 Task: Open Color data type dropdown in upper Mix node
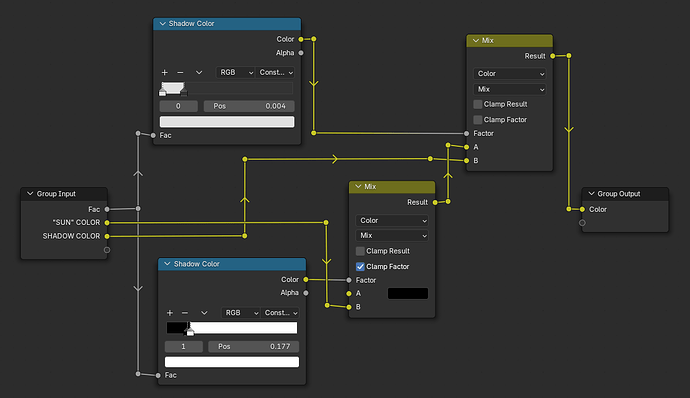(510, 74)
